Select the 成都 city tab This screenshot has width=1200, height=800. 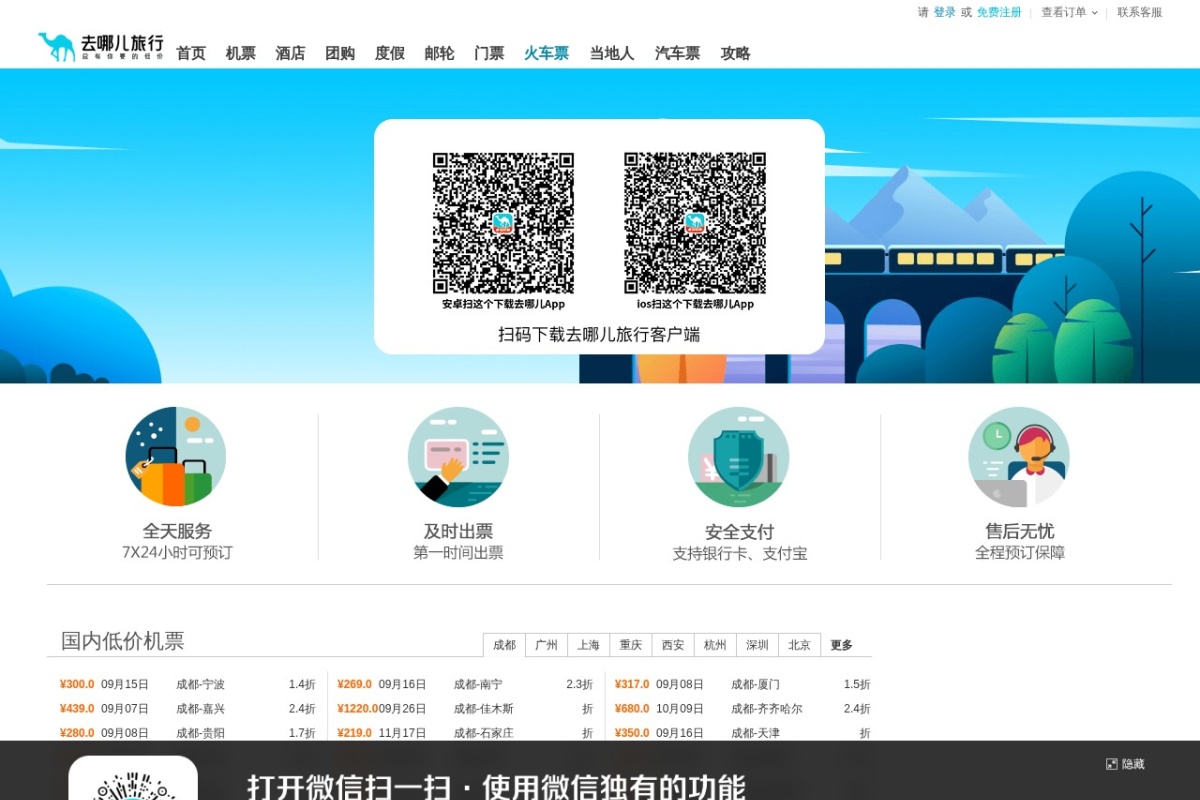point(504,645)
